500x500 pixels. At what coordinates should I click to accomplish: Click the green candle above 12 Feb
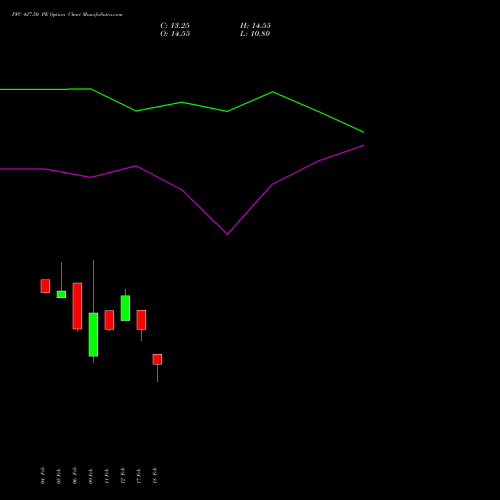(x=125, y=308)
